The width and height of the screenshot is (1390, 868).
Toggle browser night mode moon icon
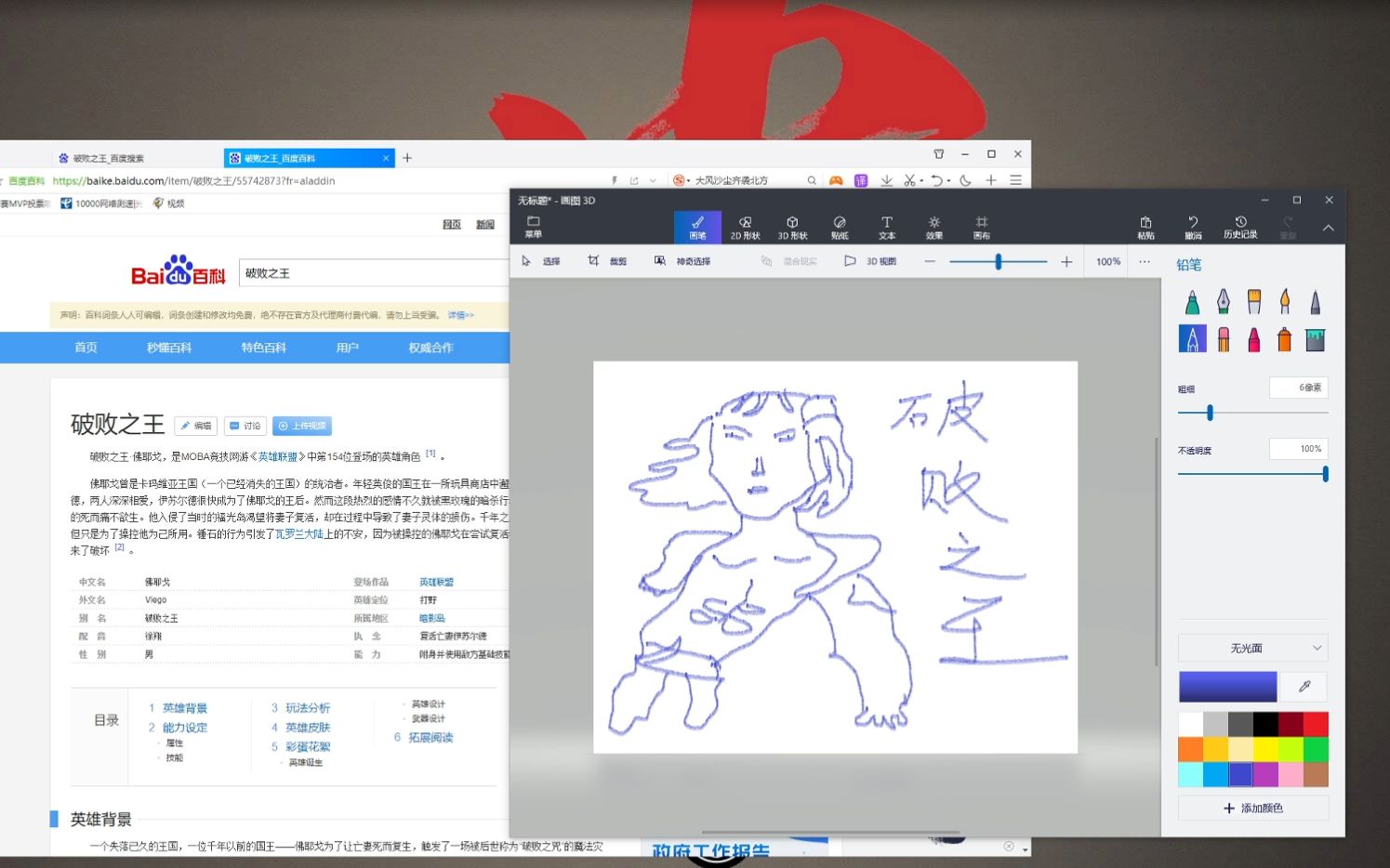point(966,180)
